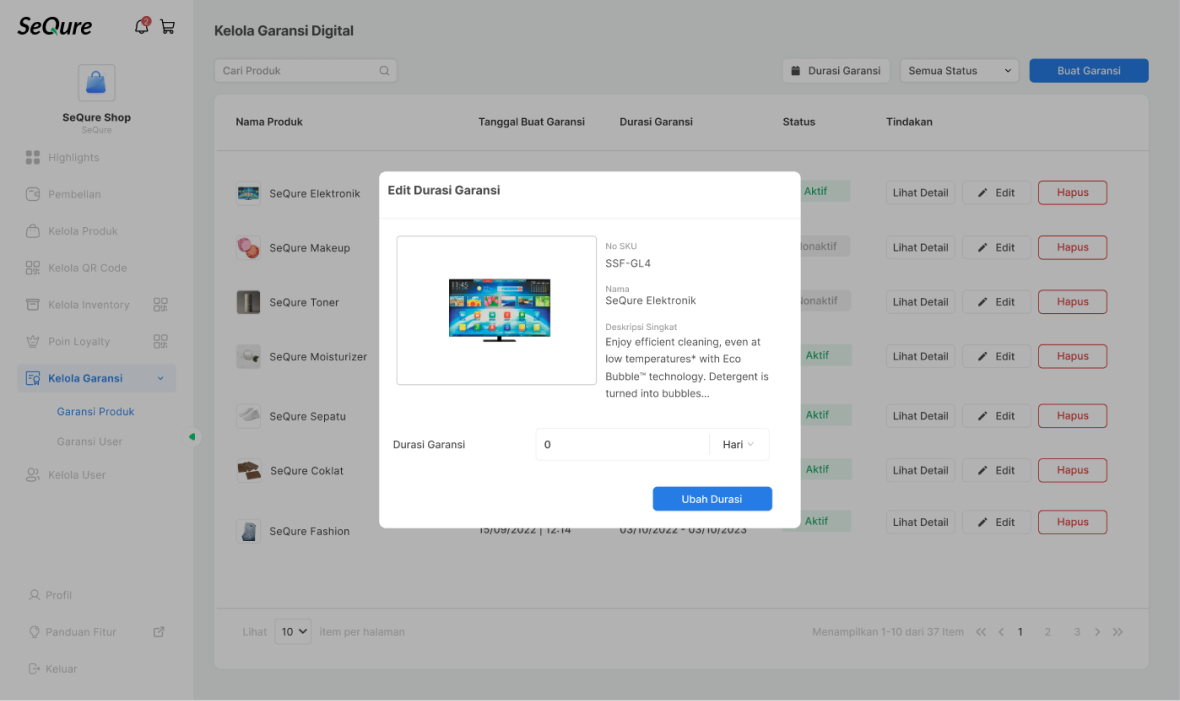This screenshot has width=1180, height=701.
Task: Click SeQure Fashion product thumbnail
Action: 248,531
